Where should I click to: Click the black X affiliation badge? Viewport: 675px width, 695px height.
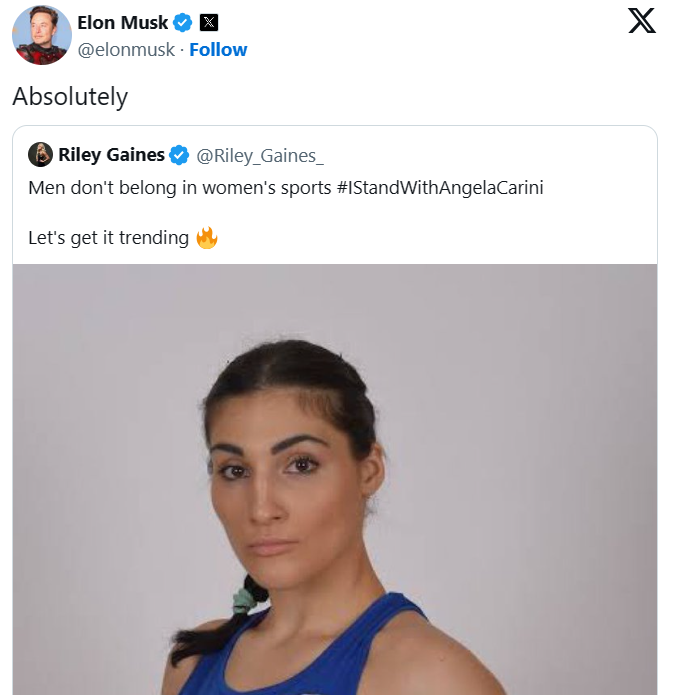tap(209, 22)
